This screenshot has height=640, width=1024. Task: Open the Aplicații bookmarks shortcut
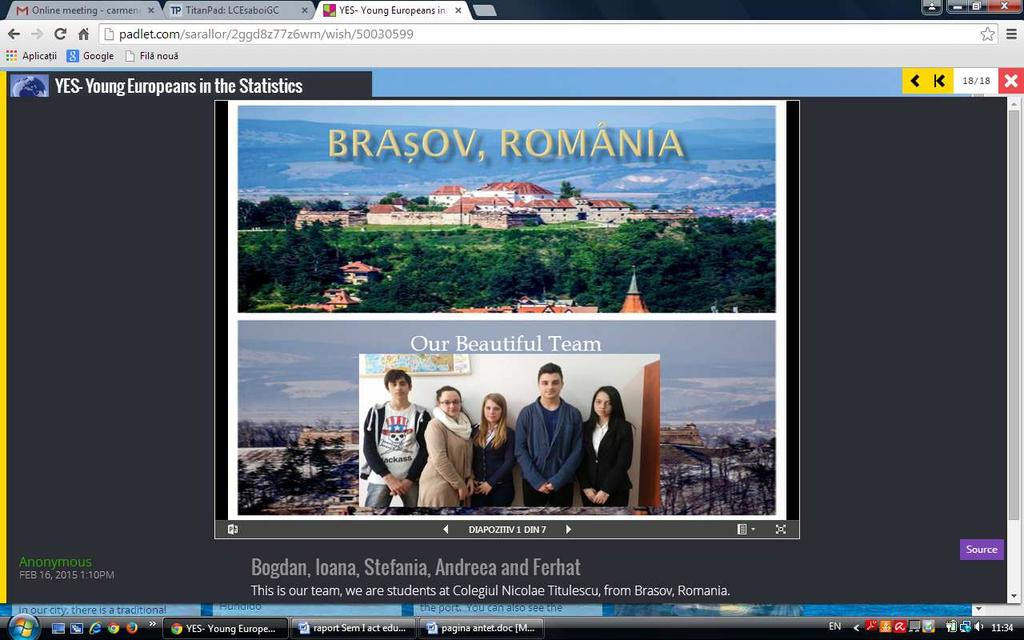pos(31,56)
